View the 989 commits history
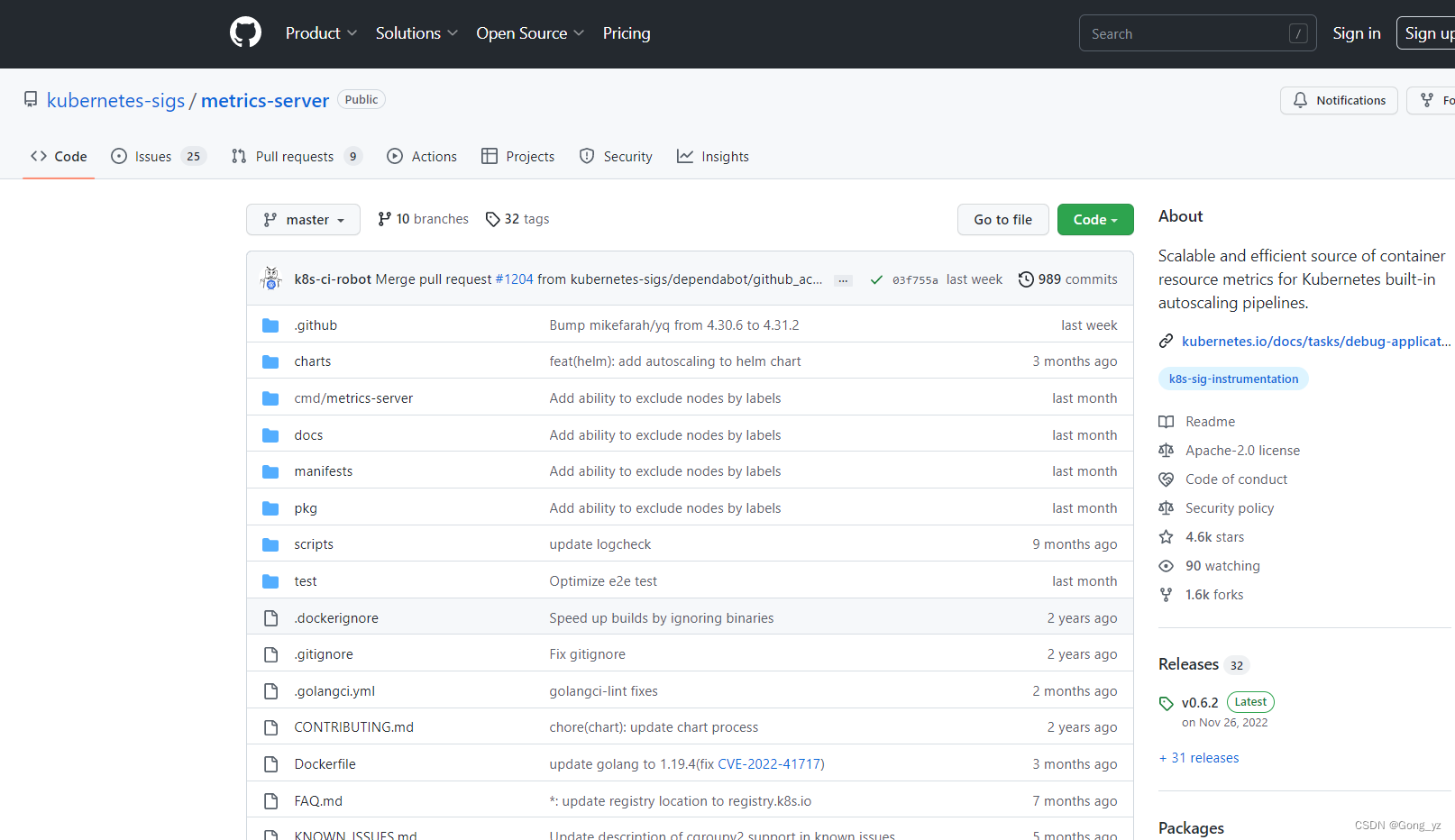Screen dimensions: 1455x840 [x=1067, y=279]
